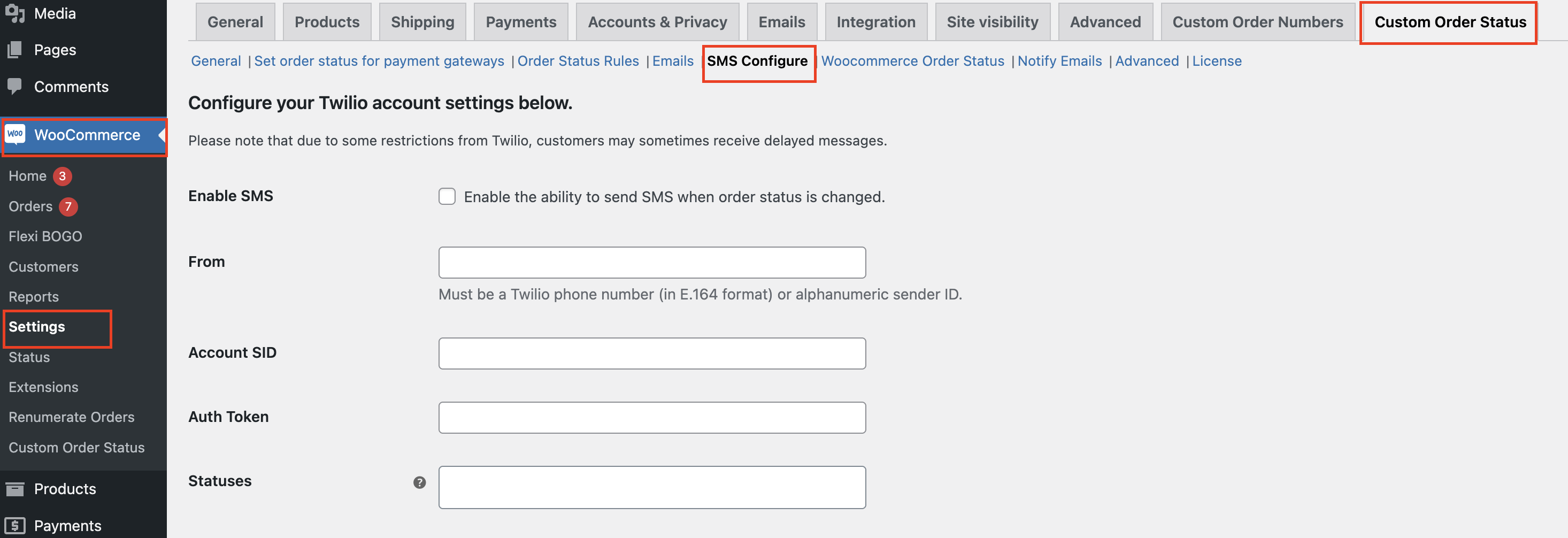1568x538 pixels.
Task: Focus the Account SID field
Action: 652,353
